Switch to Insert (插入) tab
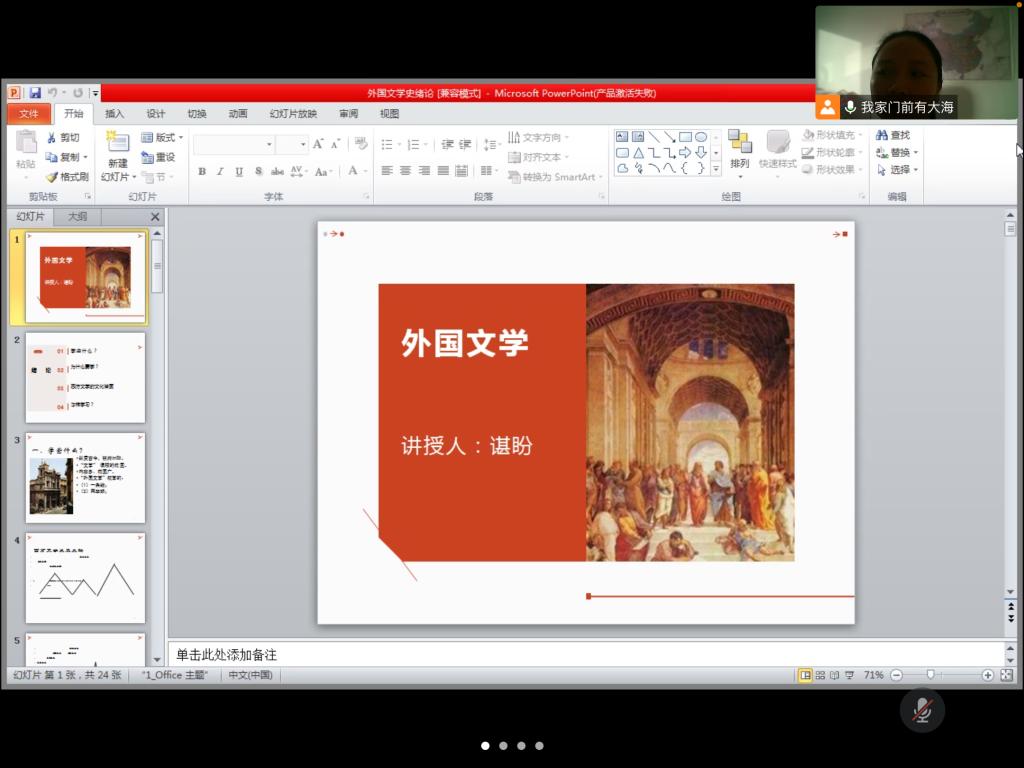Image resolution: width=1024 pixels, height=768 pixels. 114,114
